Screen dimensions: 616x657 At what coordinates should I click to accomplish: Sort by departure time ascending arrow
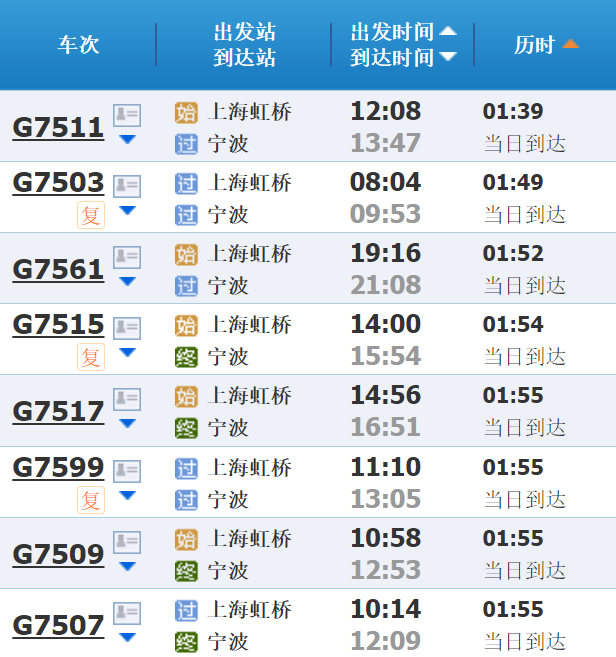coord(448,31)
